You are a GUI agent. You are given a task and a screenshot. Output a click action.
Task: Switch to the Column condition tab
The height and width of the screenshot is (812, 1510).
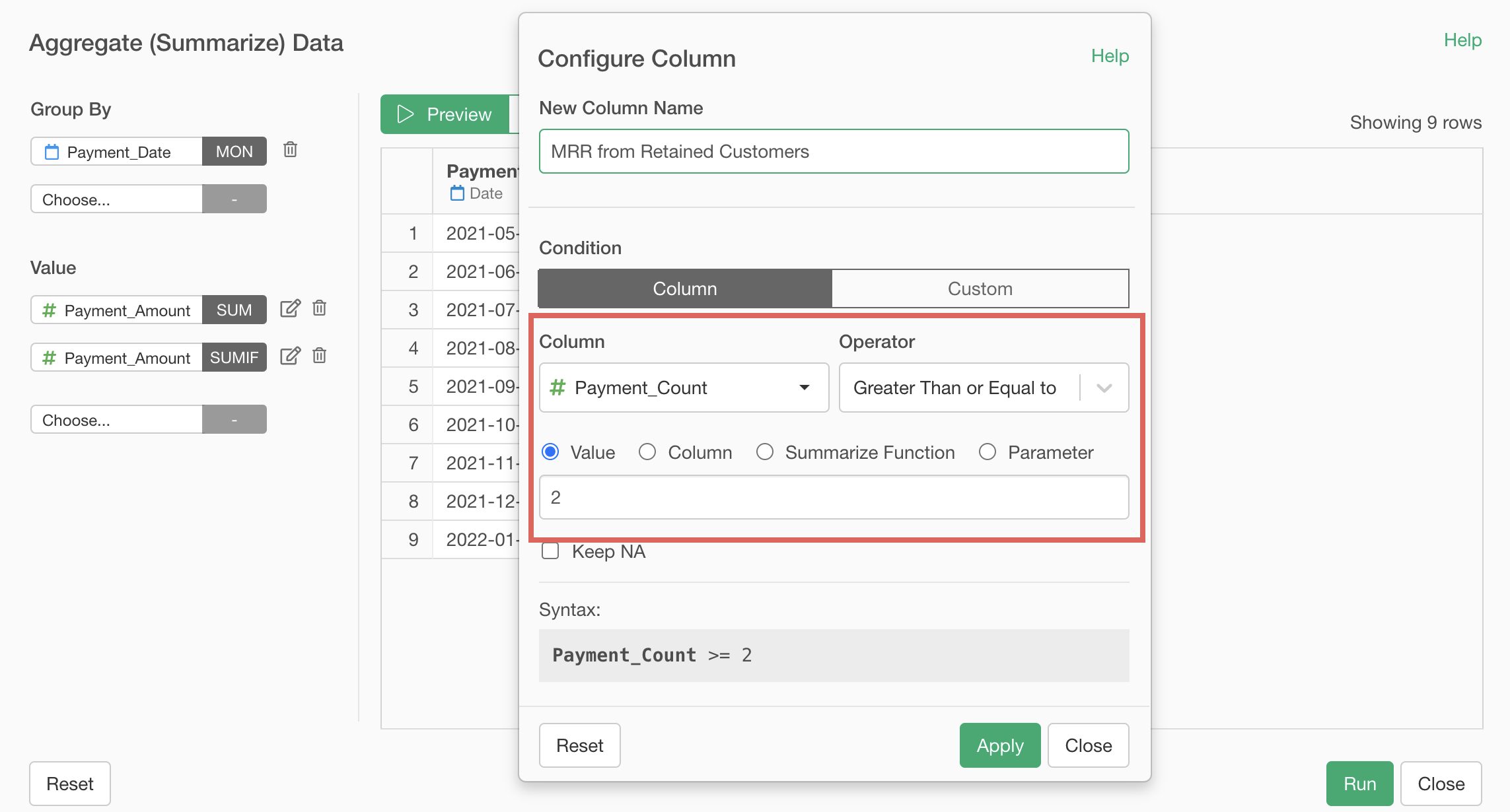[685, 288]
